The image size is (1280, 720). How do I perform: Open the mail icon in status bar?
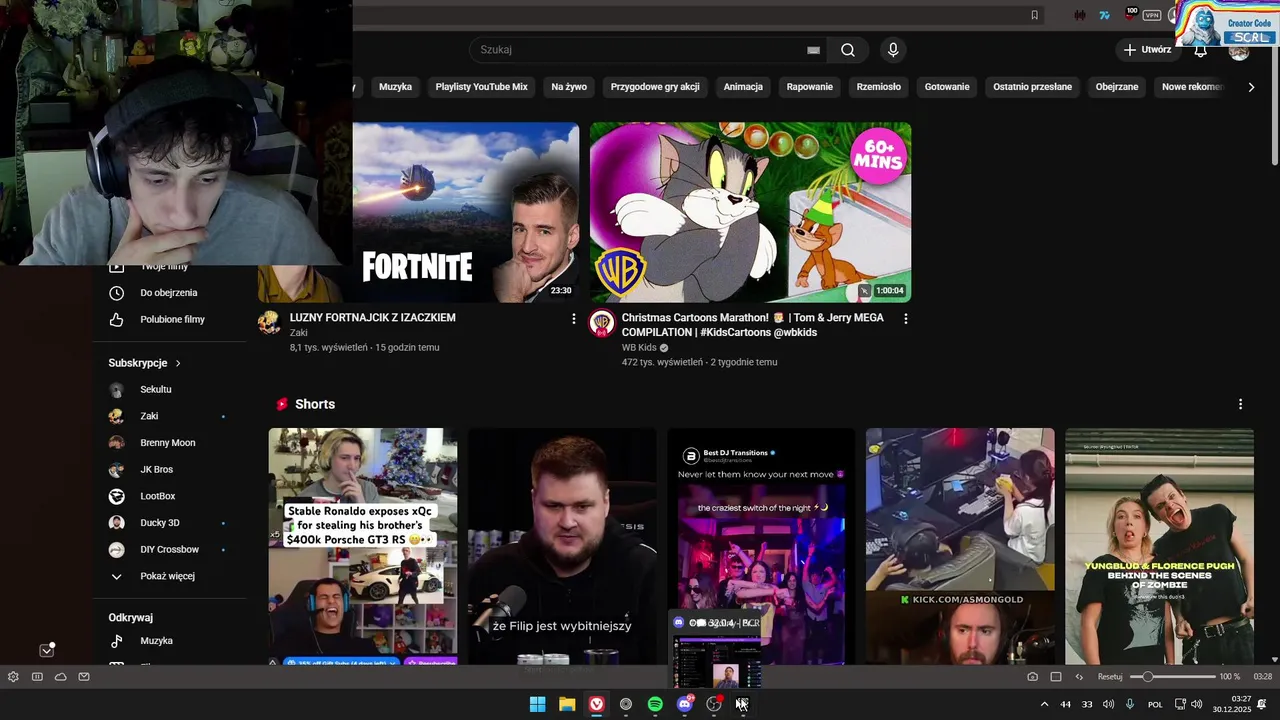point(84,677)
